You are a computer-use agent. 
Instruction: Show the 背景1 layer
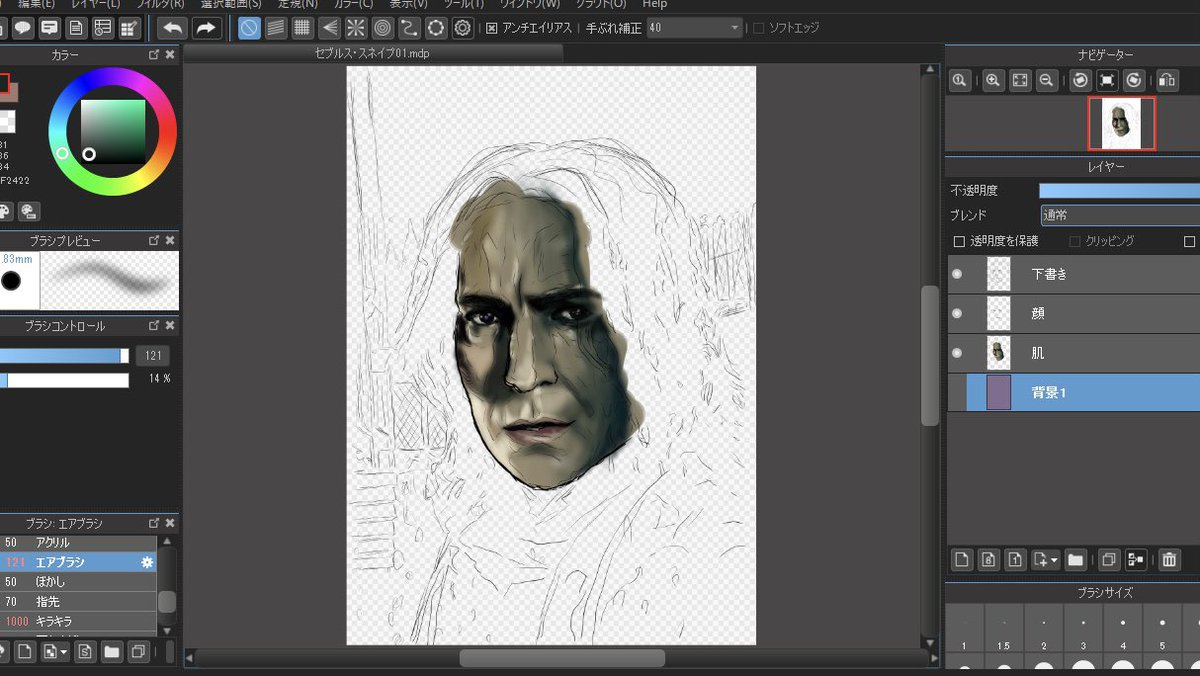pos(957,393)
